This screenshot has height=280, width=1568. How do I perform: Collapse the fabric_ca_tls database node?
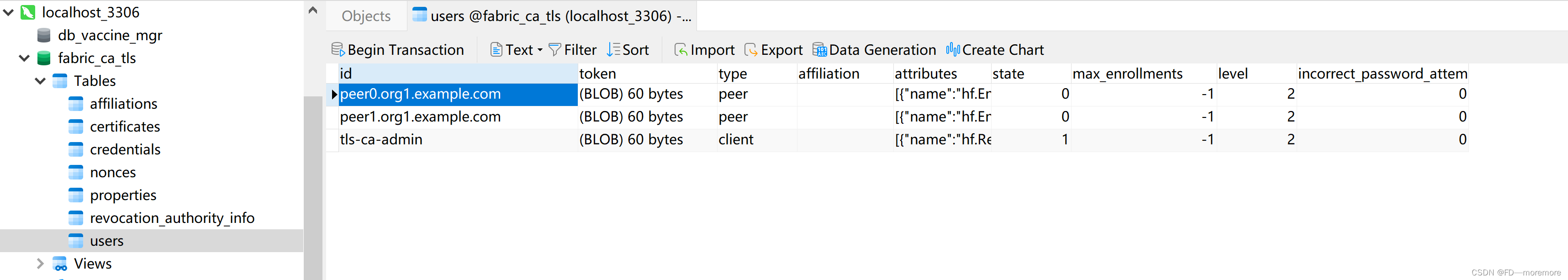tap(24, 58)
